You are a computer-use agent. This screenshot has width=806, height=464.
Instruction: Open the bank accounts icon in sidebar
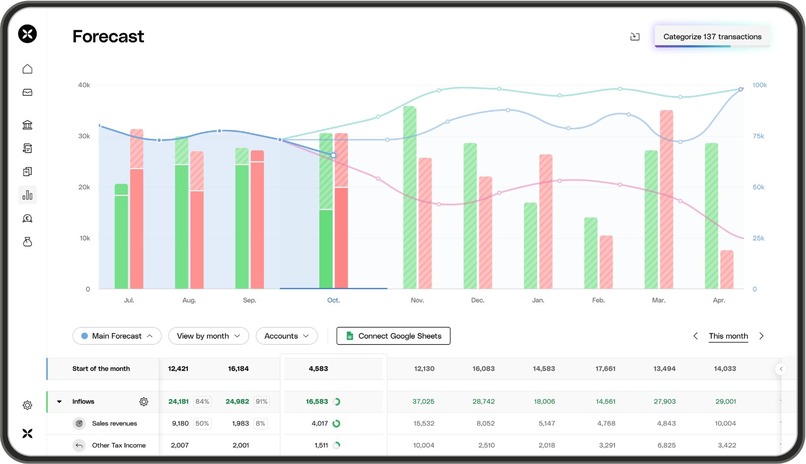[27, 125]
